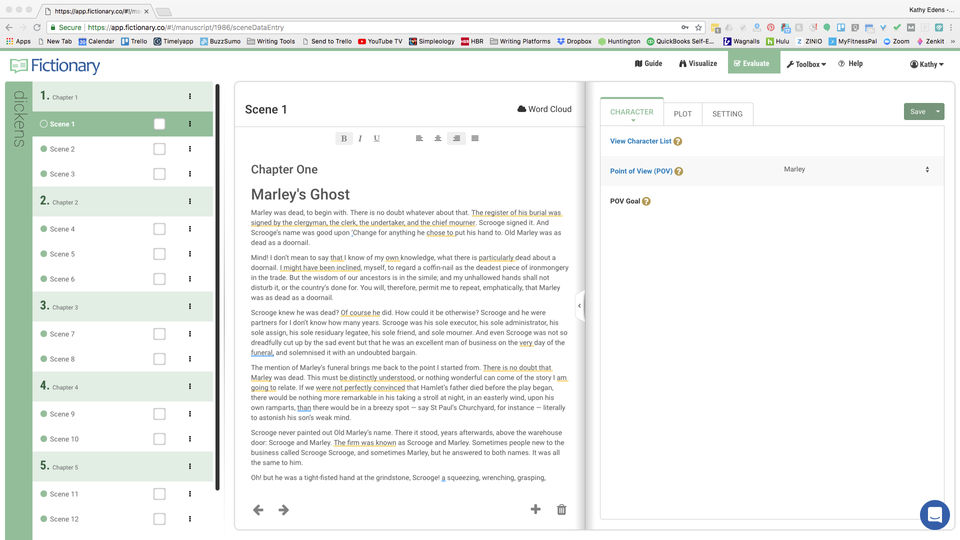Open help for POV Goal
Image resolution: width=960 pixels, height=540 pixels.
647,201
